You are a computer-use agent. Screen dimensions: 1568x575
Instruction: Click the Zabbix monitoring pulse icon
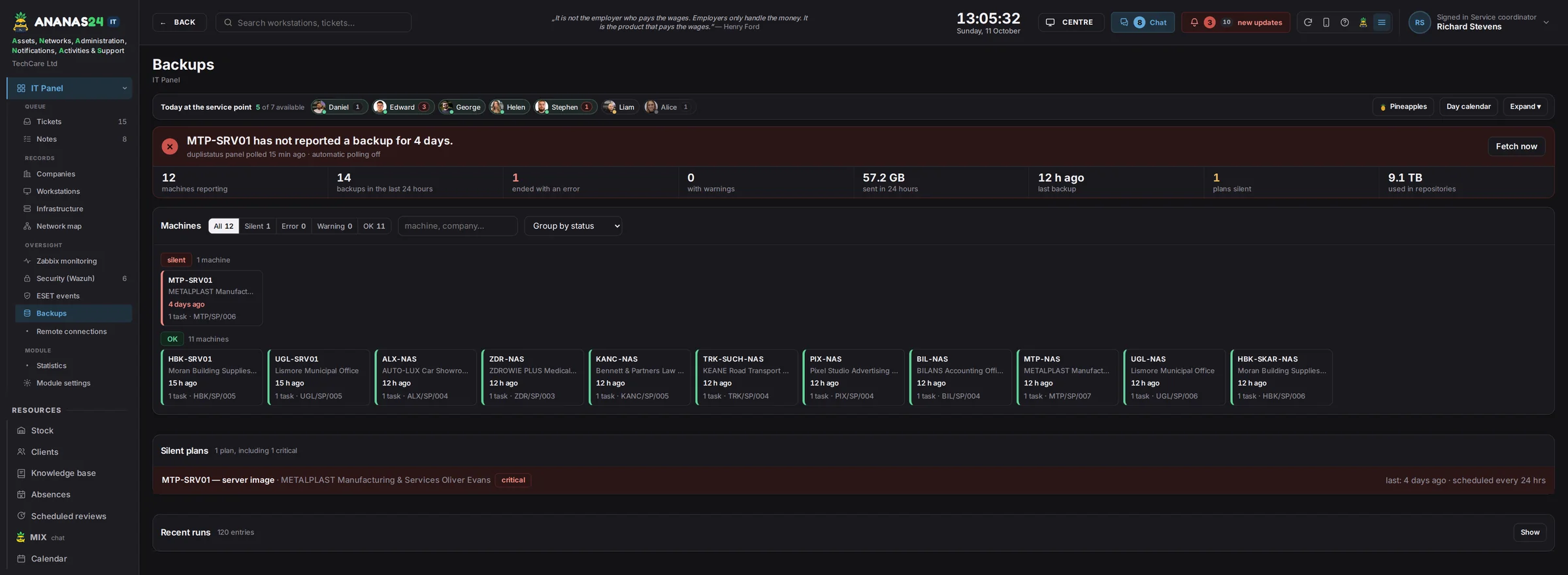pos(27,261)
